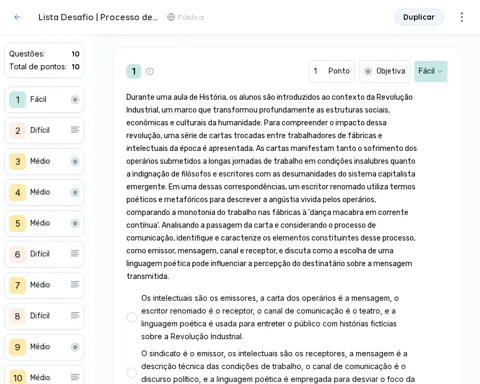Open the Fácil difficulty dropdown

pos(431,71)
